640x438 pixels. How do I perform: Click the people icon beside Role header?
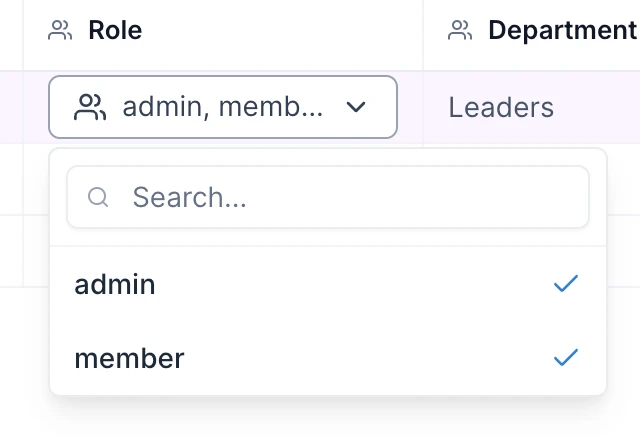[60, 30]
